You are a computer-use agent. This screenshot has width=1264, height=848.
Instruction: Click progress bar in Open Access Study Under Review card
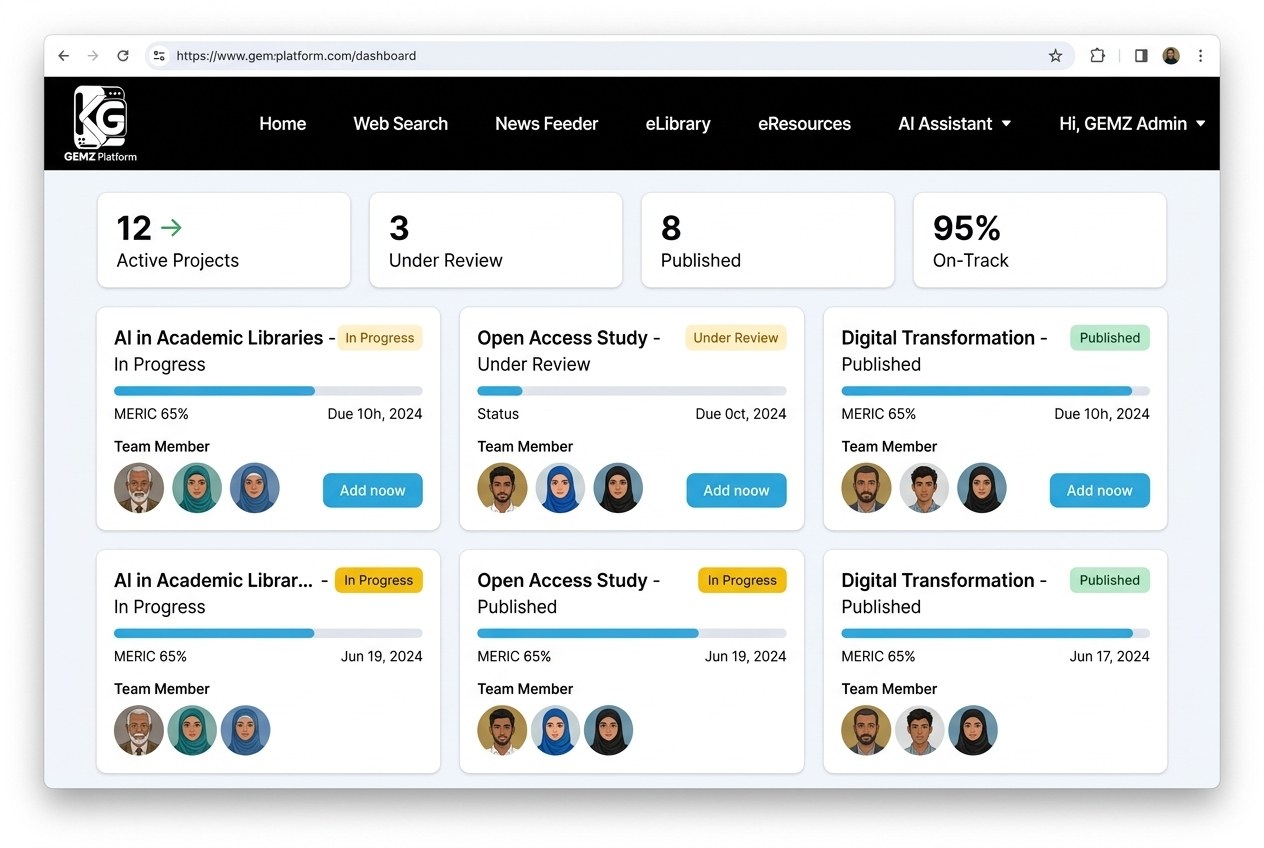632,391
